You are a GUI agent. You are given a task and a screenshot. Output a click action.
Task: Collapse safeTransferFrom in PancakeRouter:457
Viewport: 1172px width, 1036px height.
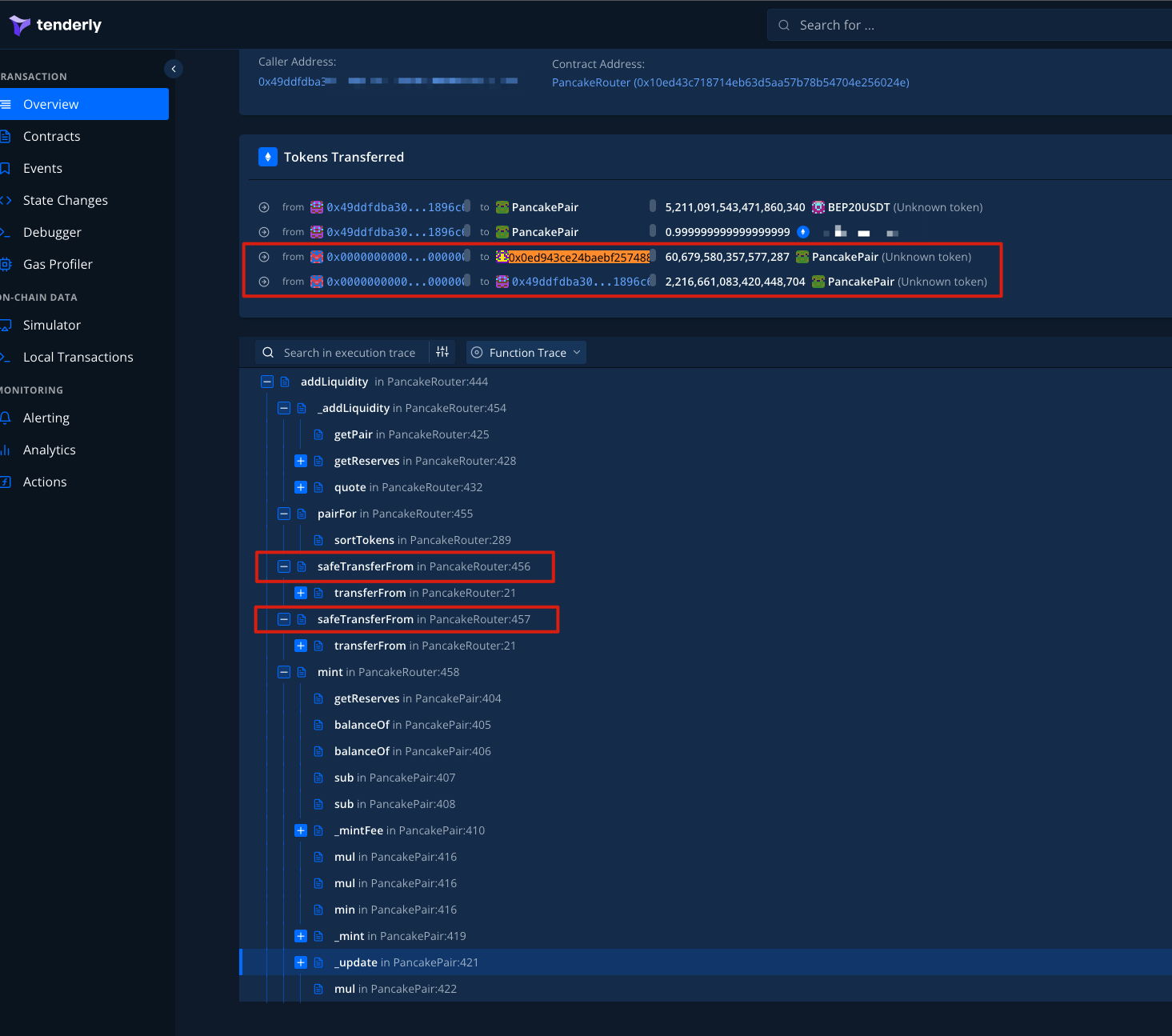284,619
